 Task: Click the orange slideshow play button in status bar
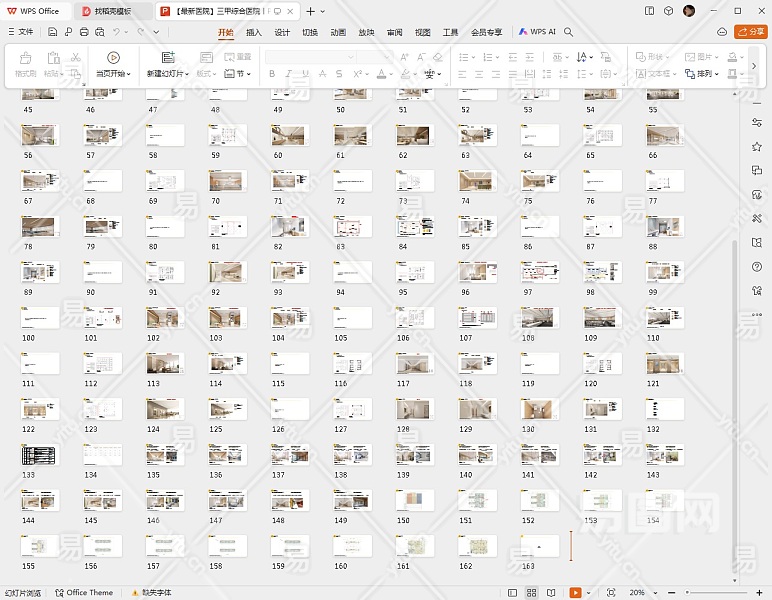coord(575,593)
